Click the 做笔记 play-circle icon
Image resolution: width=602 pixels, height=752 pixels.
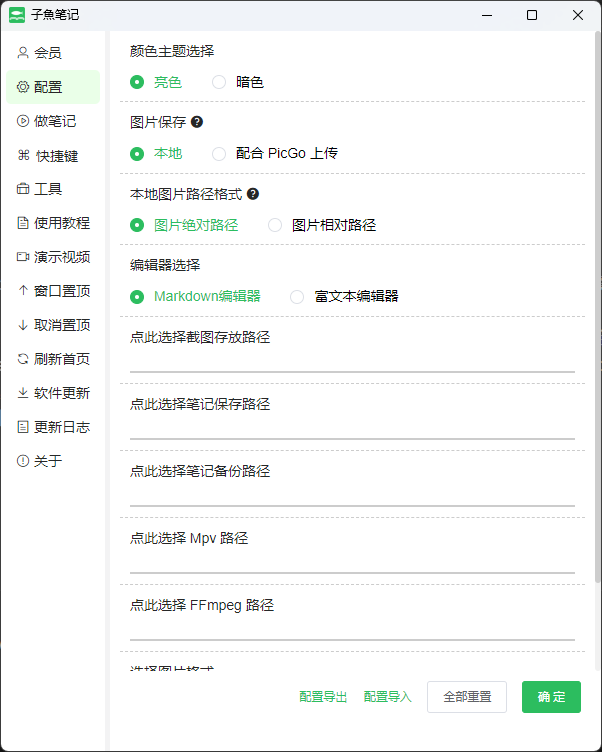pos(23,121)
